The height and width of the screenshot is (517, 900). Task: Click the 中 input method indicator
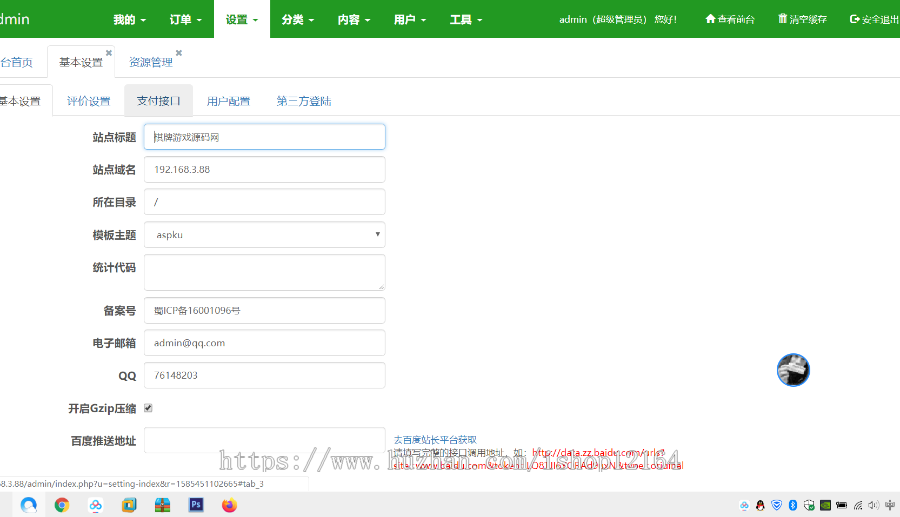coord(890,506)
